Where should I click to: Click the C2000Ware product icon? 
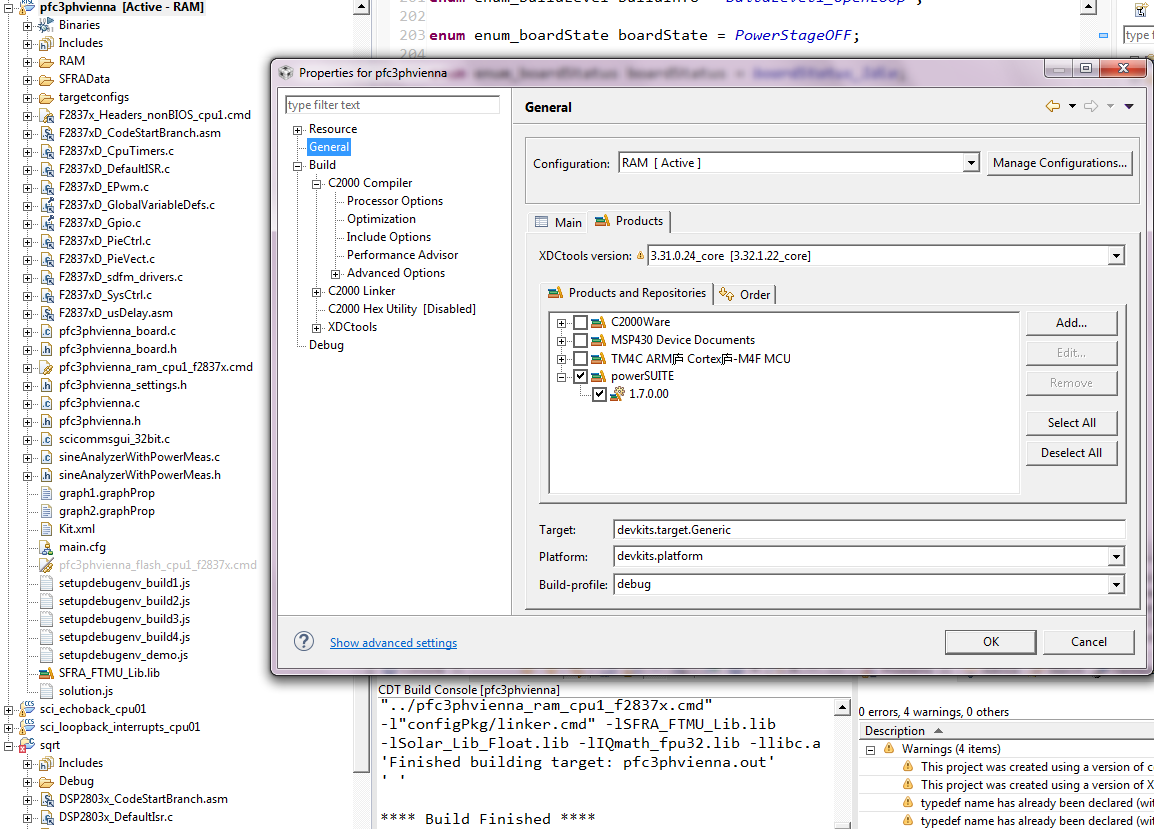[x=598, y=322]
